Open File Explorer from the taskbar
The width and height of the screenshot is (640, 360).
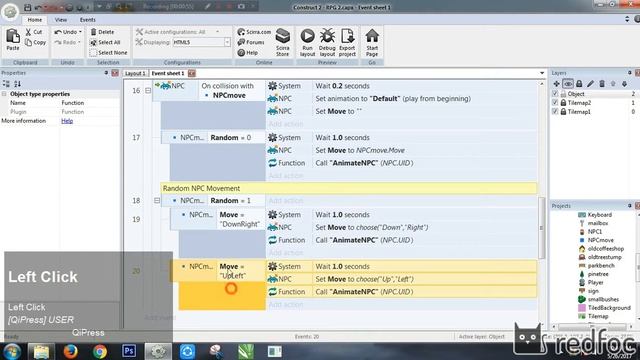point(41,351)
